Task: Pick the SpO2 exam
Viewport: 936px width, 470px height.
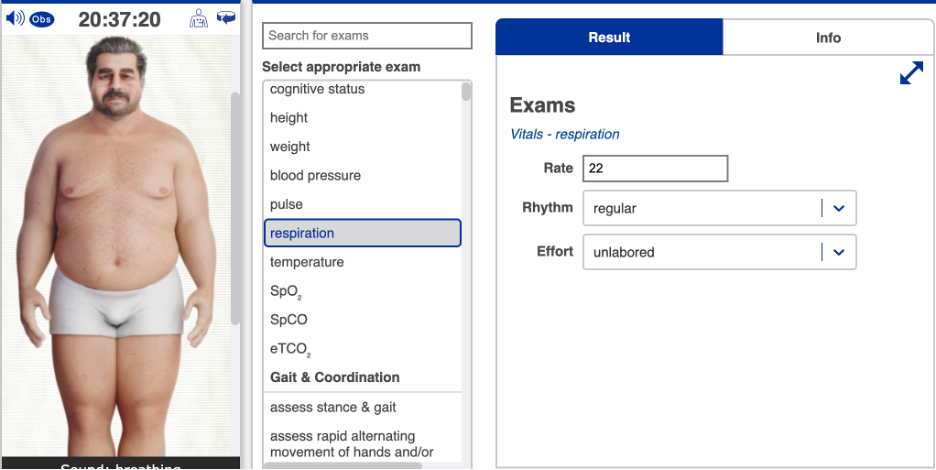Action: click(x=286, y=291)
